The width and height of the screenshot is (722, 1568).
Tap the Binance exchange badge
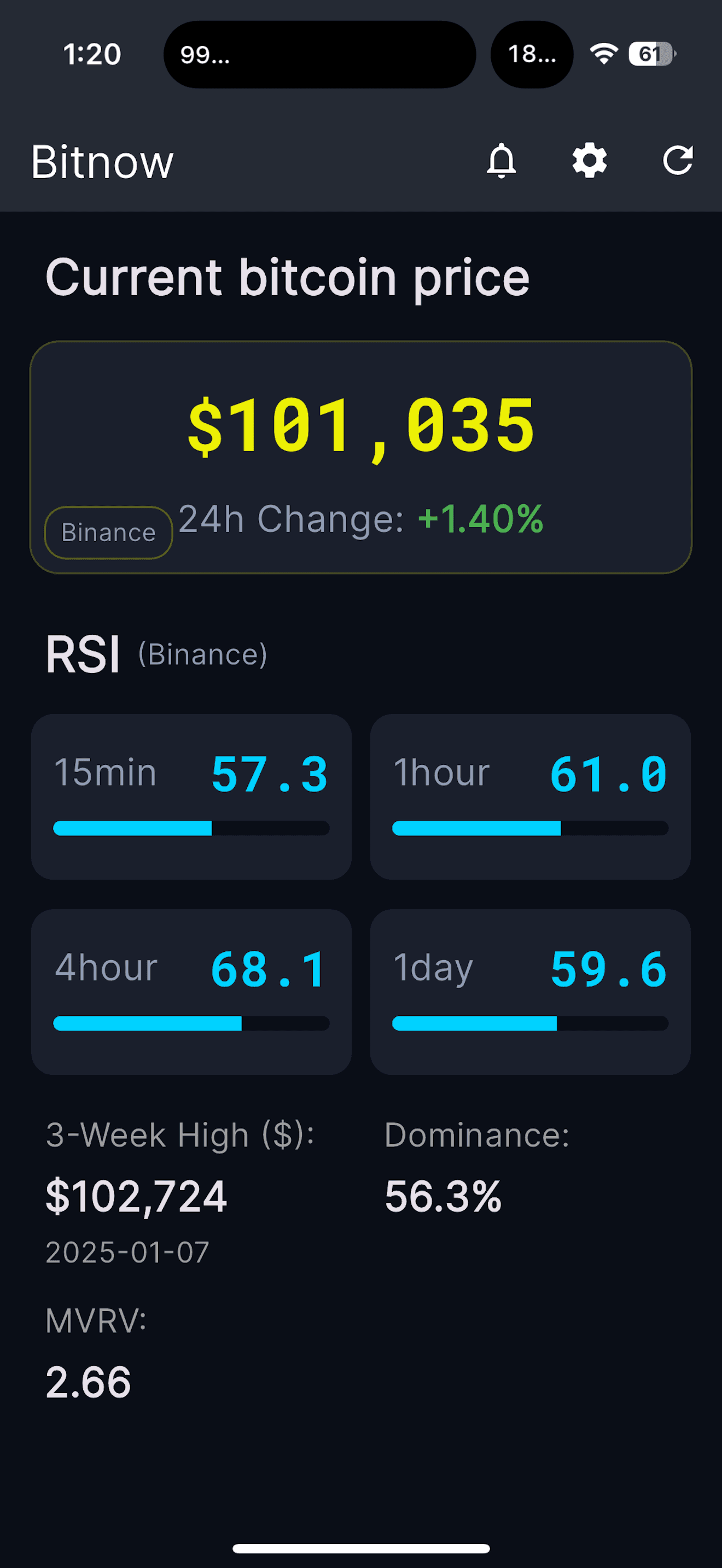pyautogui.click(x=108, y=533)
